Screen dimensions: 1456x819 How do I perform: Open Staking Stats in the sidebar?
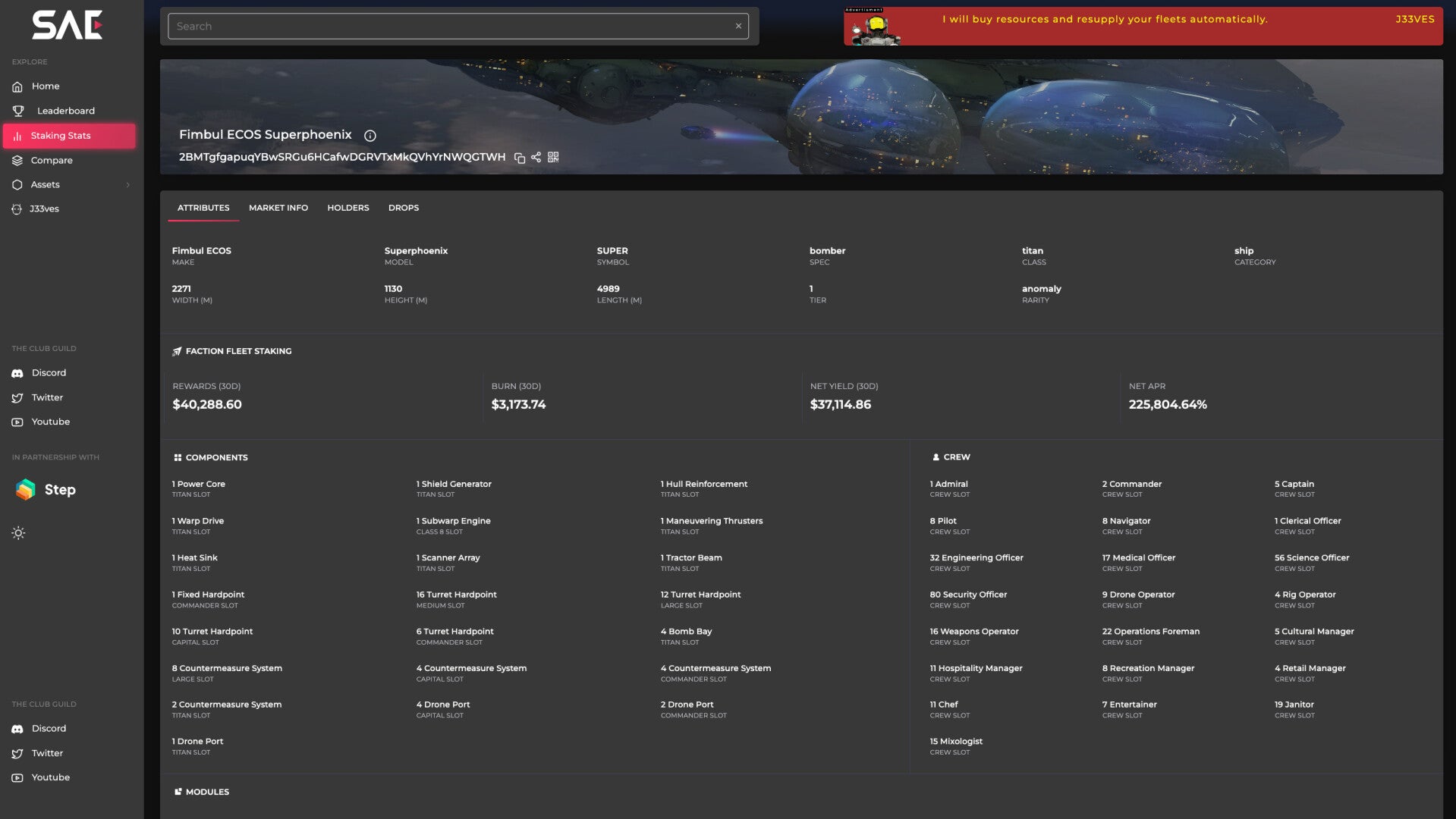tap(61, 136)
